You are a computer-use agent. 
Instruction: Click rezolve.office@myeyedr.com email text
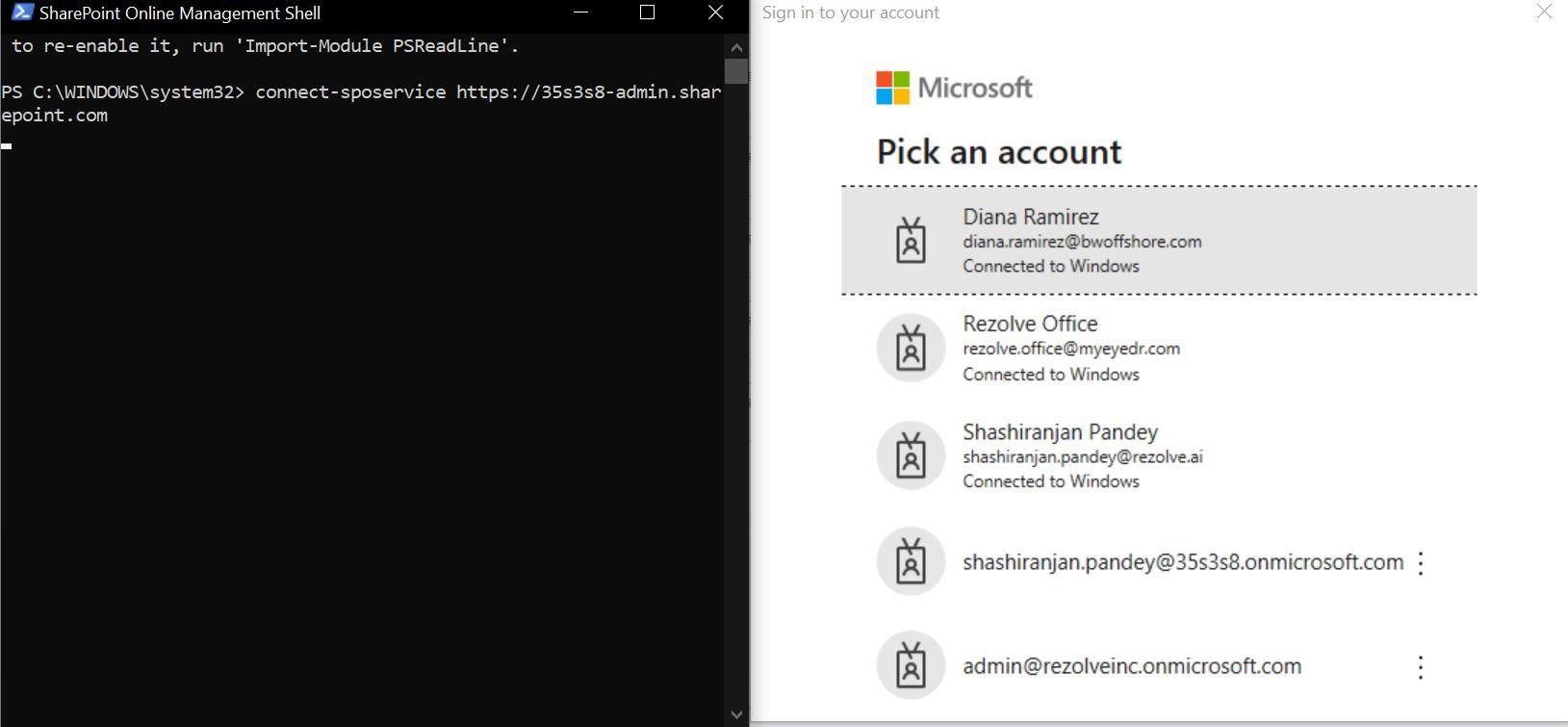1071,349
